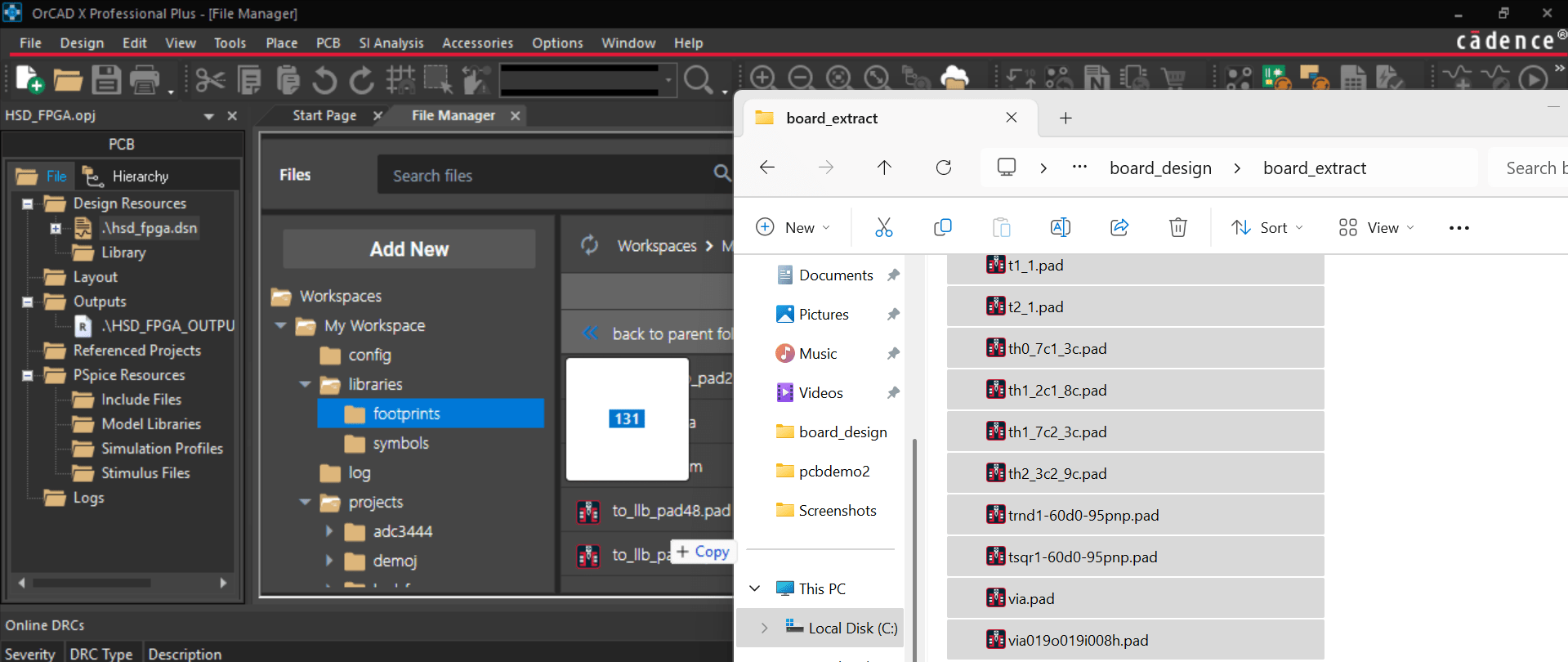Open a new Explorer tab with plus
Image resolution: width=1568 pixels, height=662 pixels.
pyautogui.click(x=1065, y=118)
